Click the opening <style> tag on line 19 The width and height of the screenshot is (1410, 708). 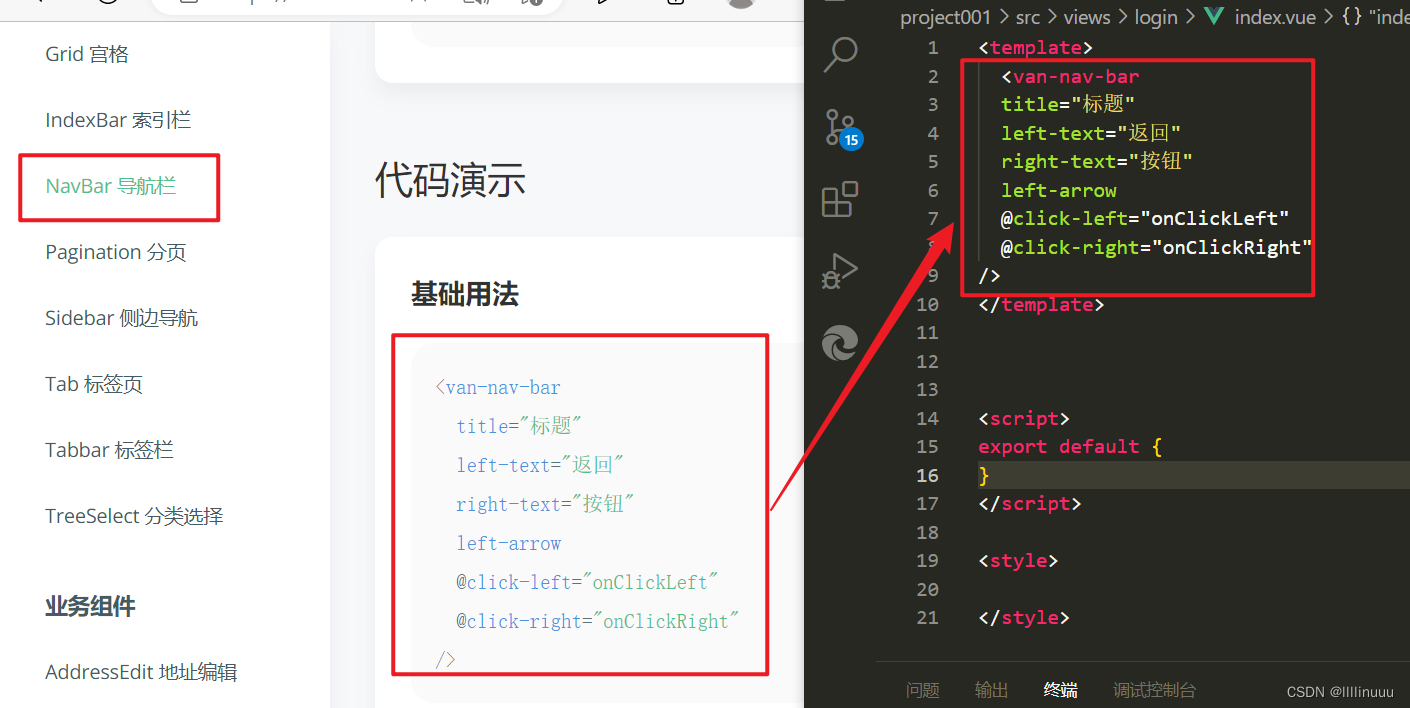[x=1018, y=560]
